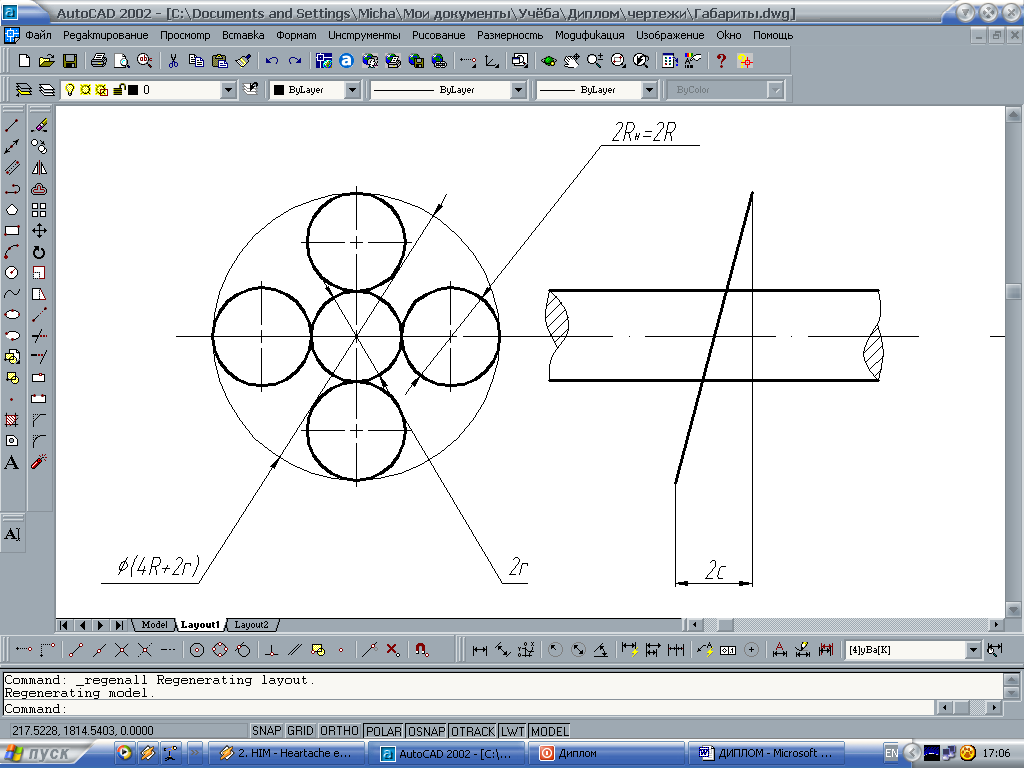
Task: Activate the Mirror modify tool
Action: pyautogui.click(x=39, y=168)
